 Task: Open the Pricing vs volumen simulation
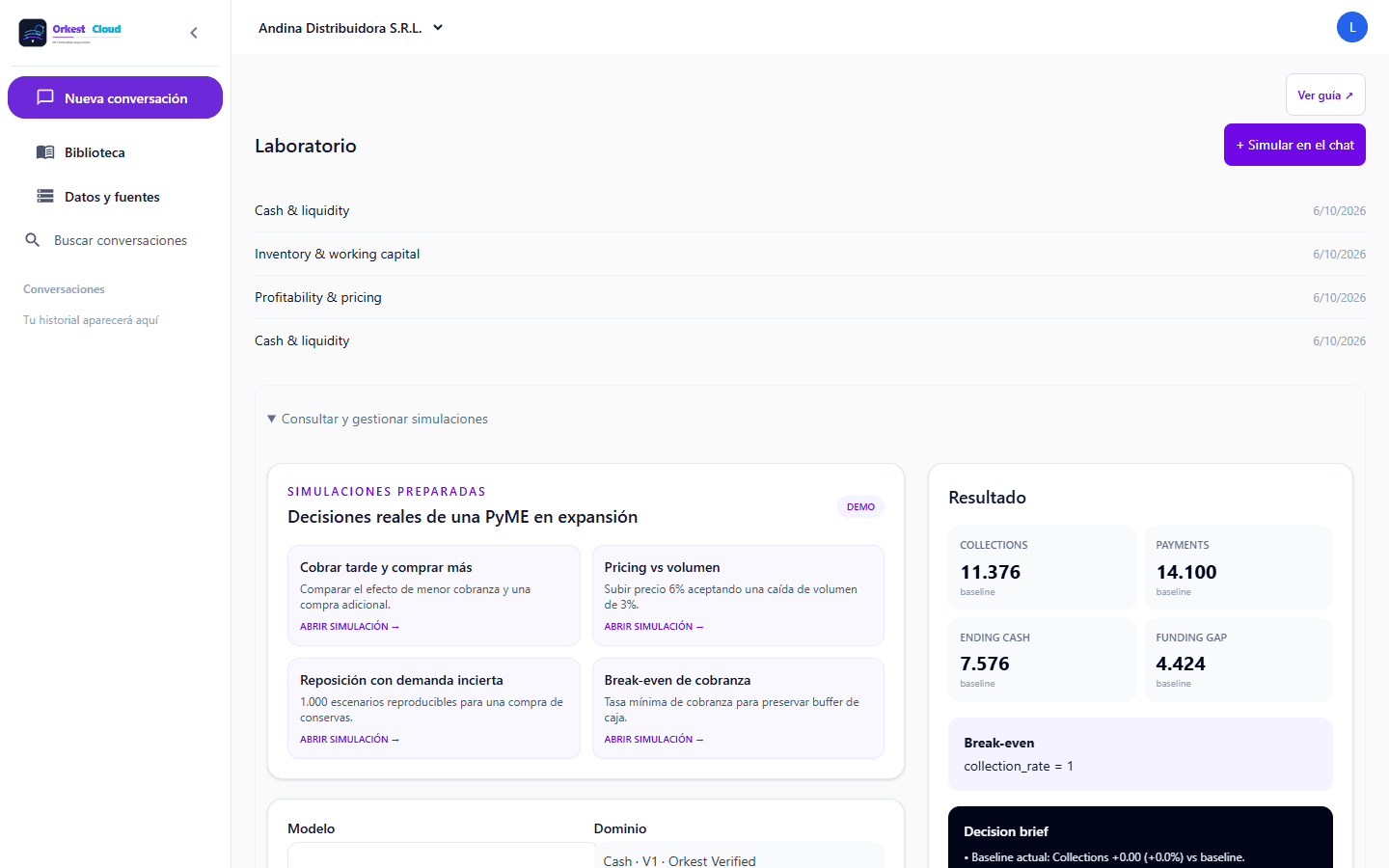[738, 595]
